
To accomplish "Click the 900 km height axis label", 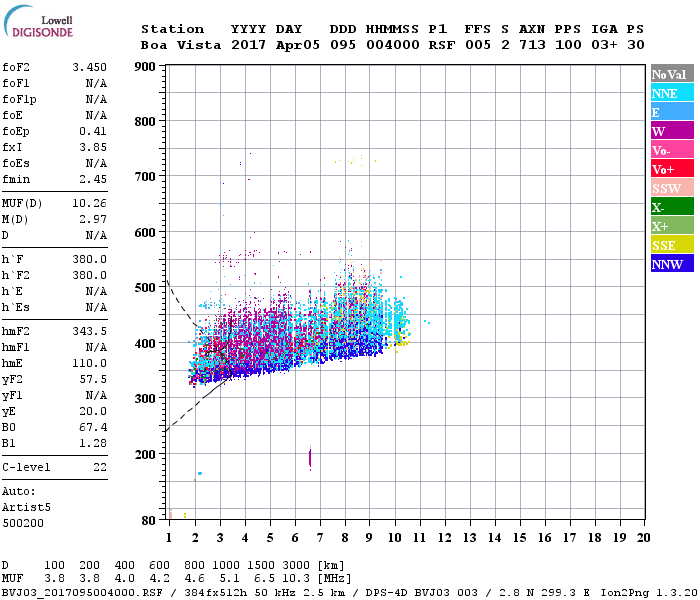I will [x=145, y=67].
